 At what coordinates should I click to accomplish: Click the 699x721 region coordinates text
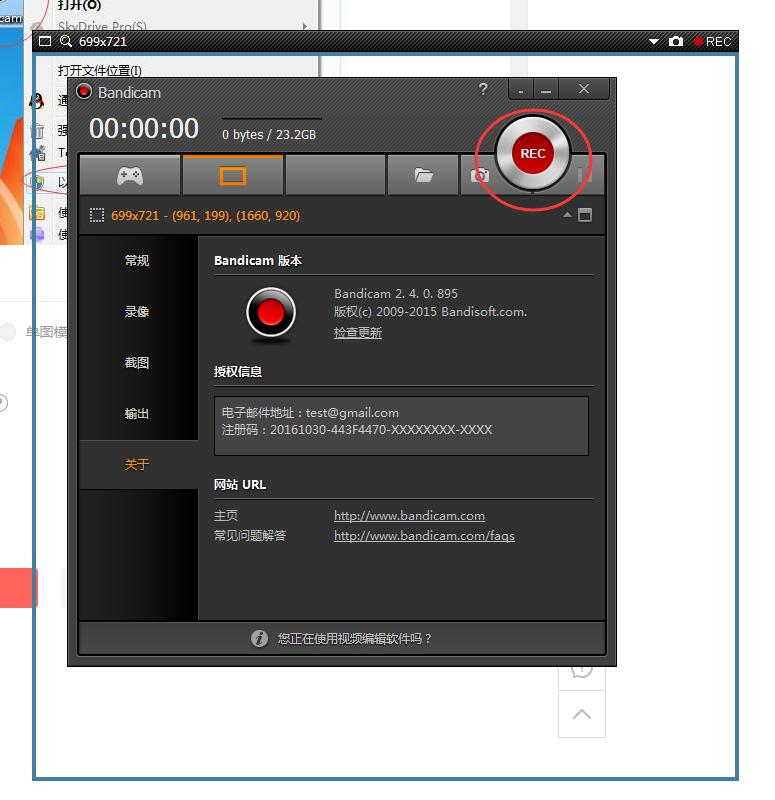(x=205, y=216)
